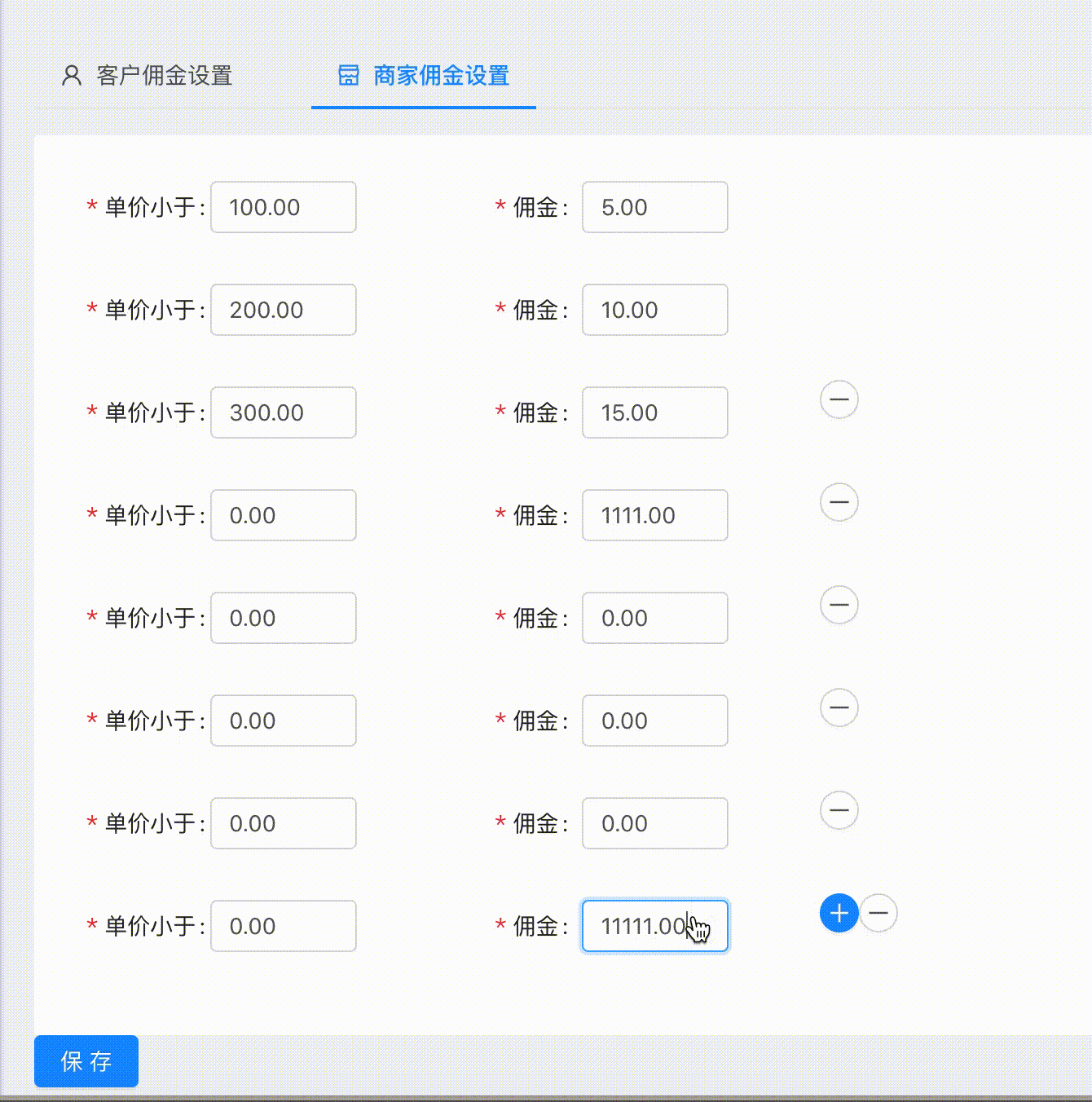Click the 单价小于 field showing 100.00
Image resolution: width=1092 pixels, height=1102 pixels.
pyautogui.click(x=283, y=207)
